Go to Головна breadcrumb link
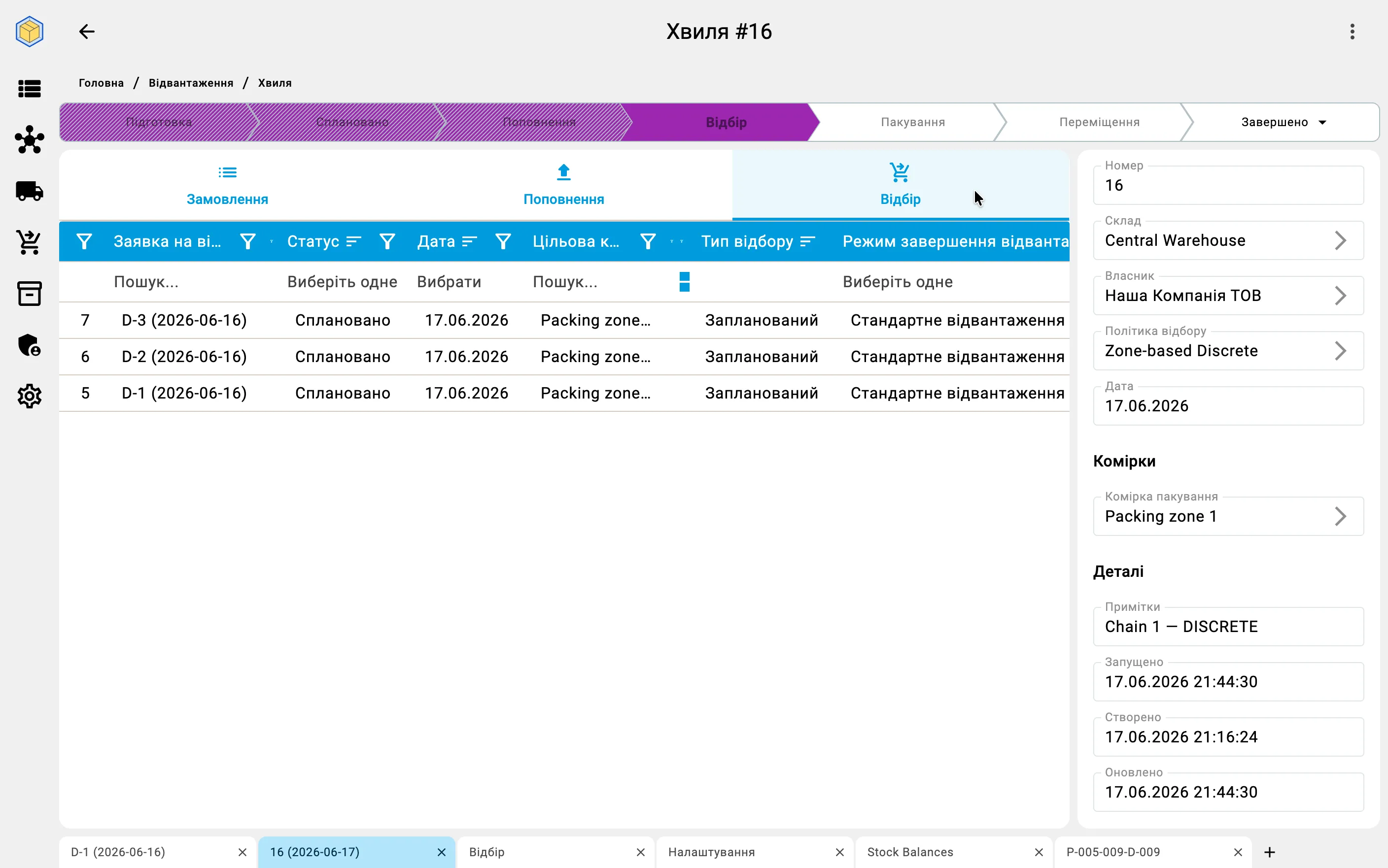 point(101,83)
